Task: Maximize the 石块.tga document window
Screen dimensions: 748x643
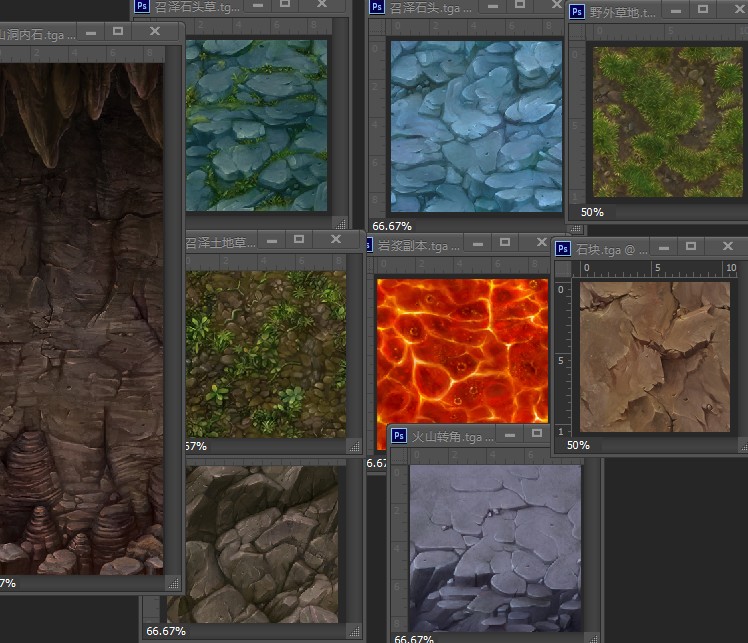Action: pos(691,246)
